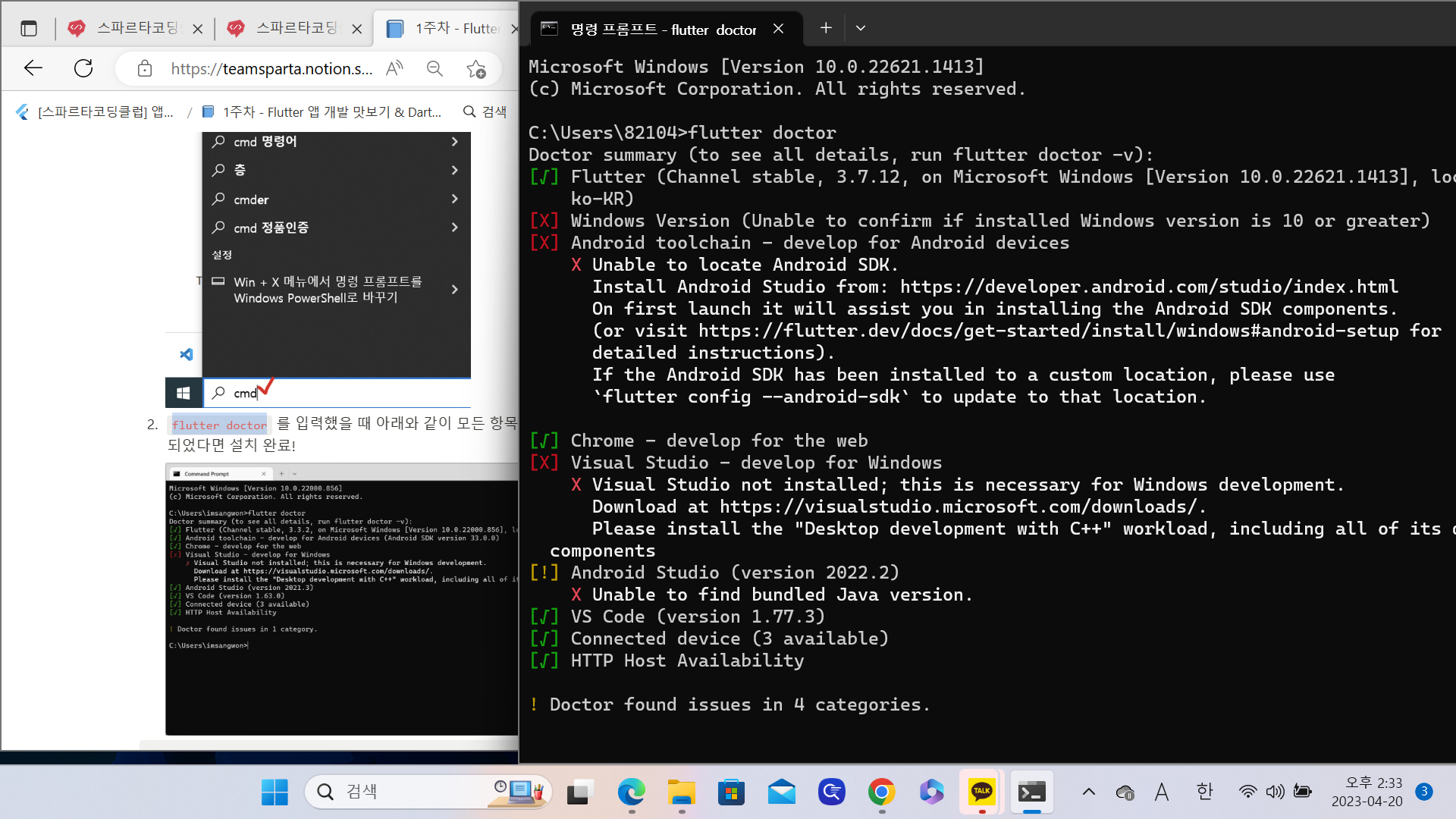Expand Windows Terminal profile dropdown arrow
The image size is (1456, 819).
pos(861,28)
